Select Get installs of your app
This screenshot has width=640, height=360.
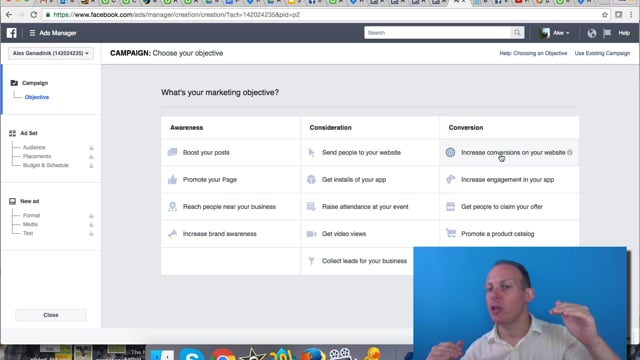(370, 180)
